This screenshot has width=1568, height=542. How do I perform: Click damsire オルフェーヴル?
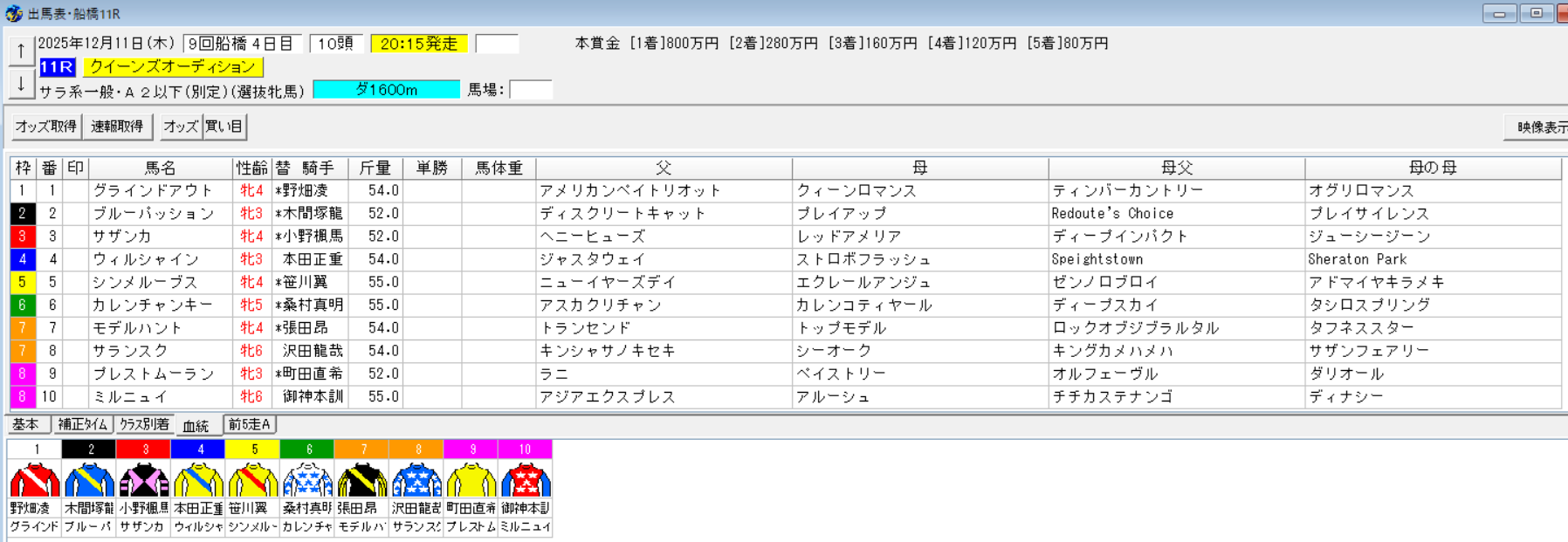(1104, 374)
